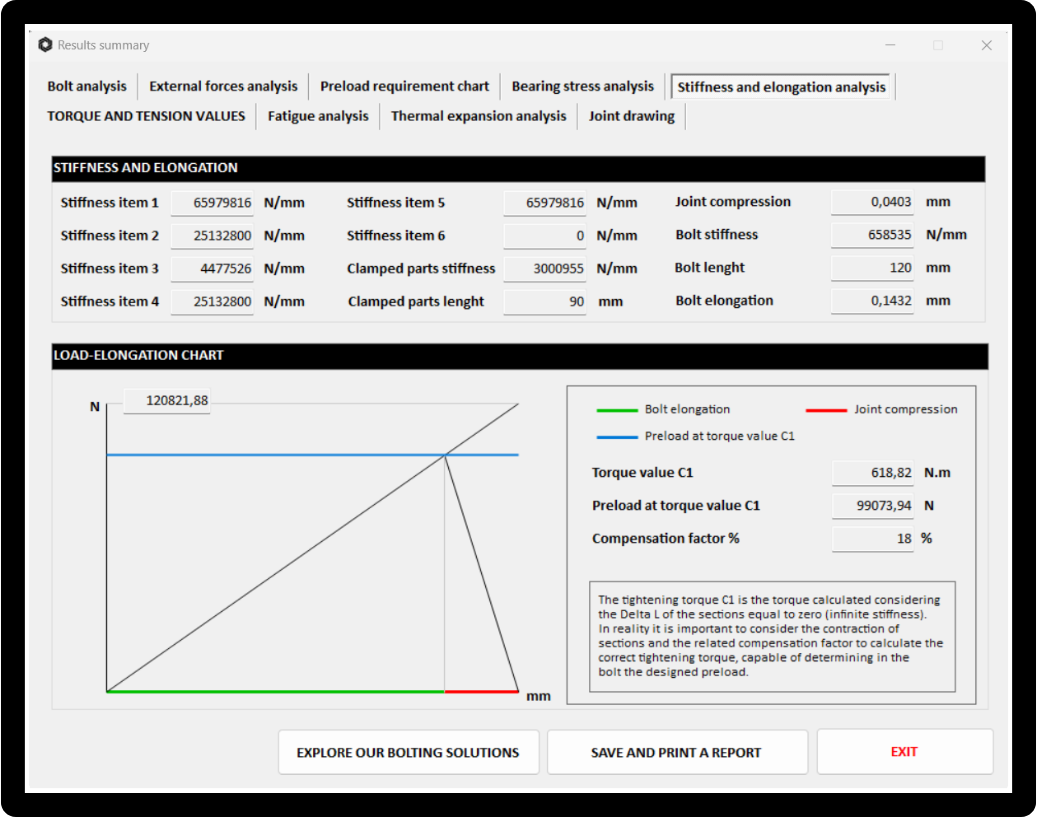Select Stiffness and elongation analysis tab
1037x817 pixels.
[781, 87]
